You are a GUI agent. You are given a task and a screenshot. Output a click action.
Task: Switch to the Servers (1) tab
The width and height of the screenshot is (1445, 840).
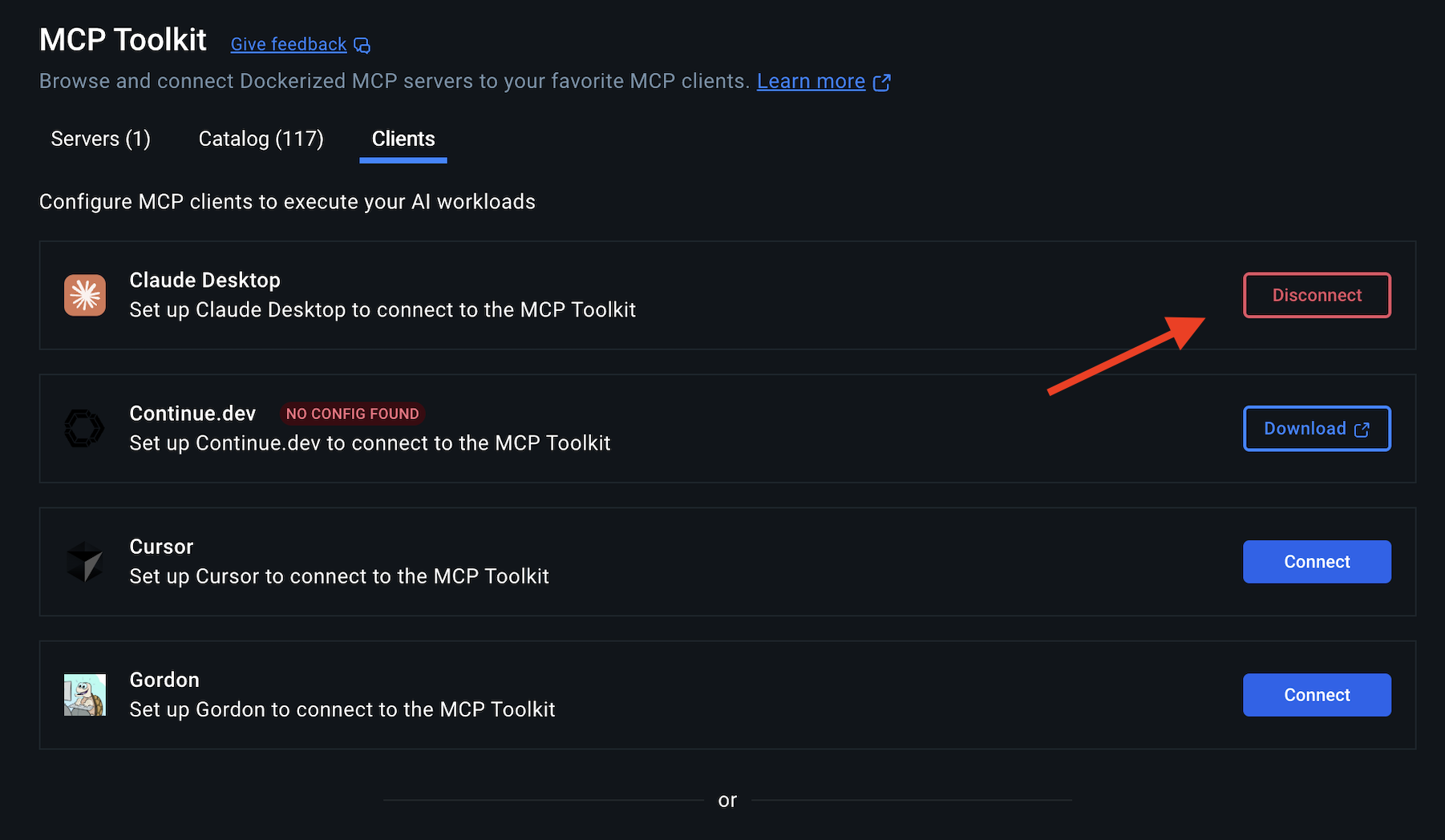[100, 139]
